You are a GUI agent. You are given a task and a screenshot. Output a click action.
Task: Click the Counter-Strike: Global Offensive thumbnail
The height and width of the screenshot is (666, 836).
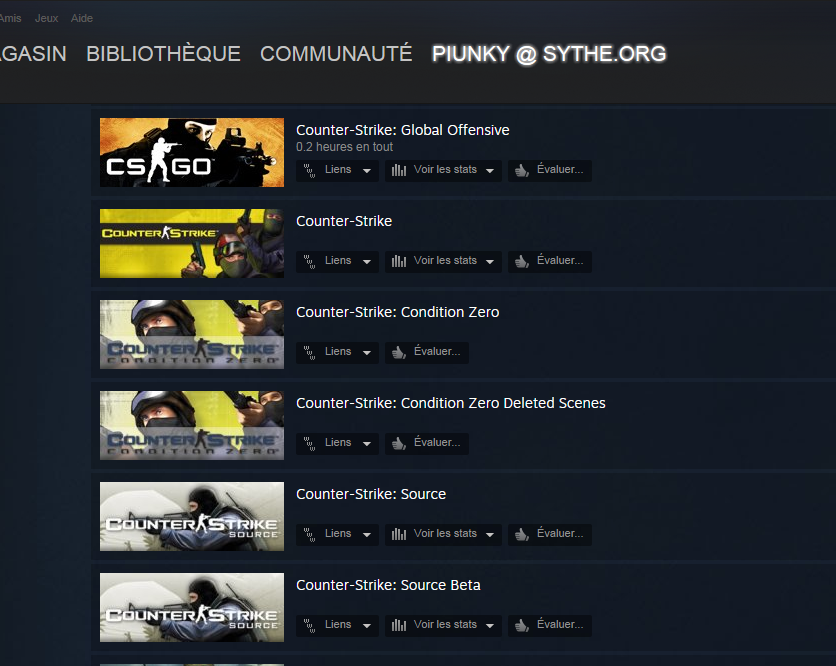192,153
